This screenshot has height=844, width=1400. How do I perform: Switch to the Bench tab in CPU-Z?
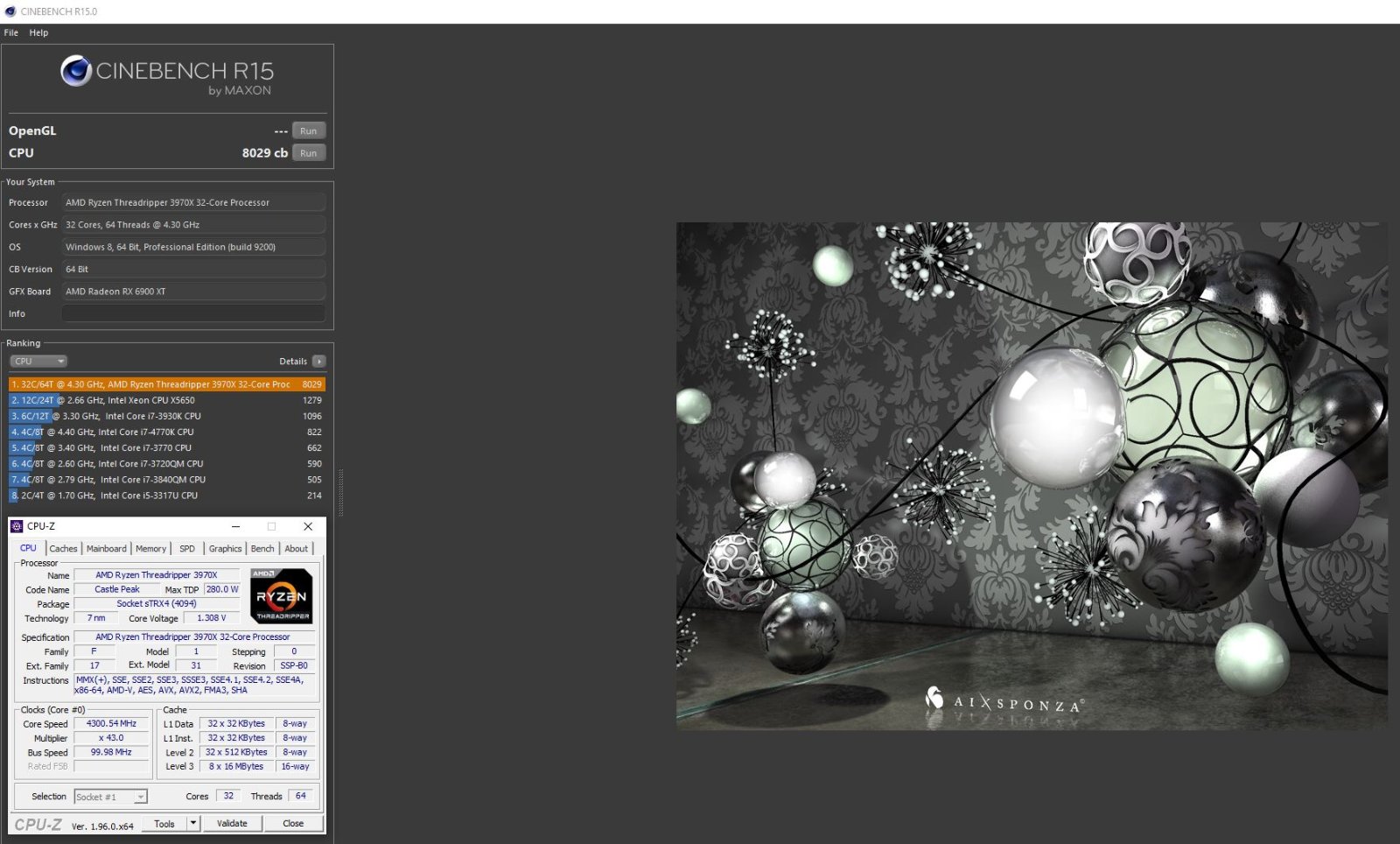(262, 549)
